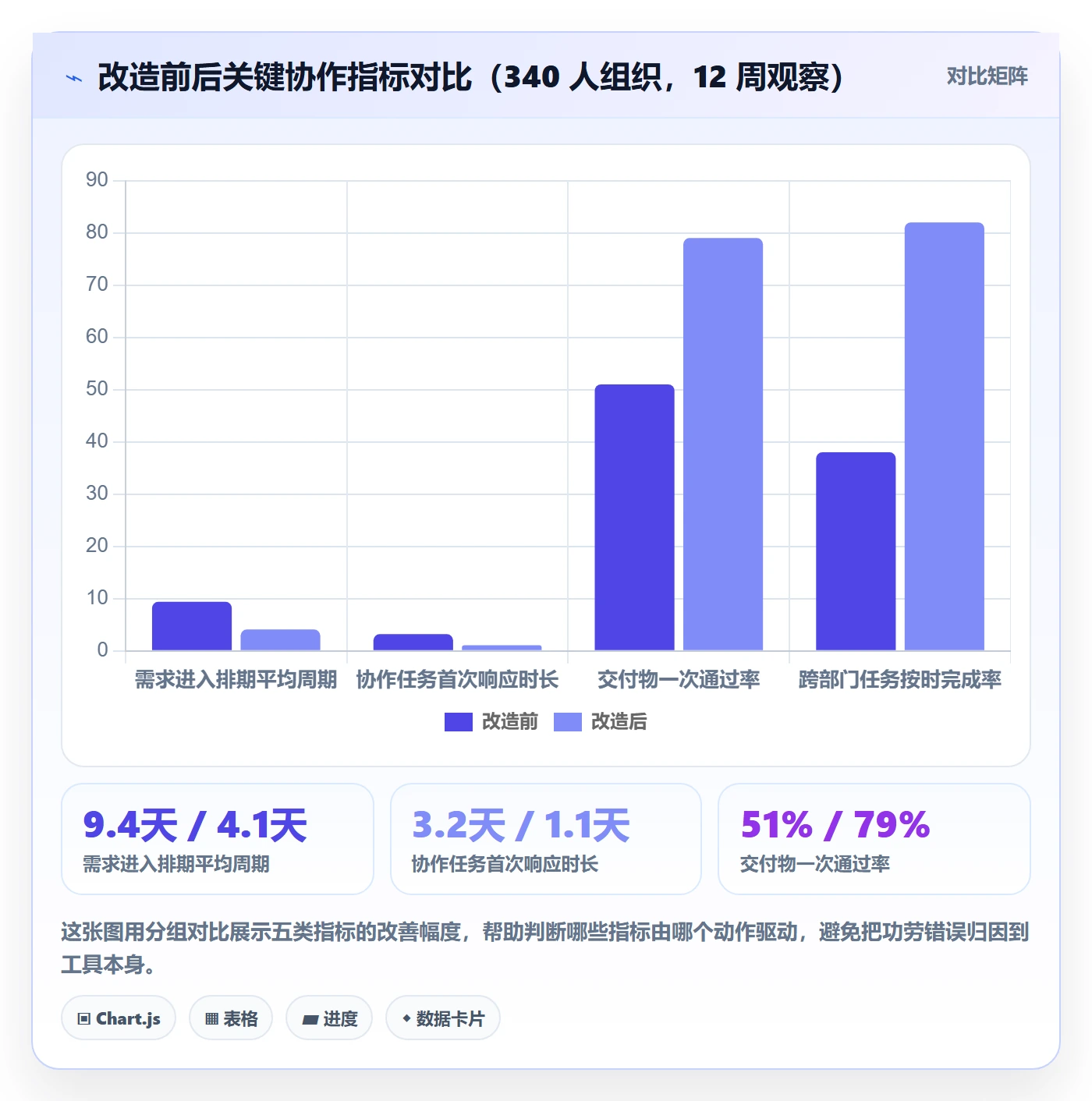The image size is (1092, 1101).
Task: Click the x-axis label 交付物一次通过率
Action: (679, 680)
